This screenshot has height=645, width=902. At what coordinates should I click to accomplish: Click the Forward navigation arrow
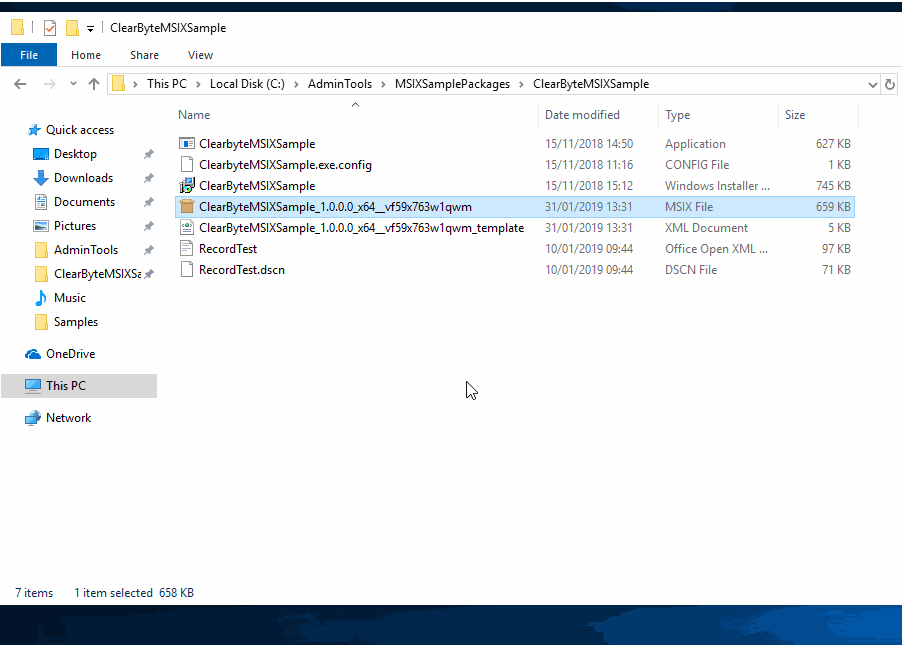click(x=50, y=84)
